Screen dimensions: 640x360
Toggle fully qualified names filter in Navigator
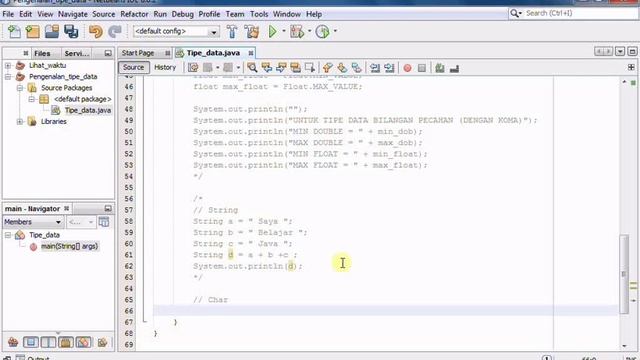click(102, 342)
